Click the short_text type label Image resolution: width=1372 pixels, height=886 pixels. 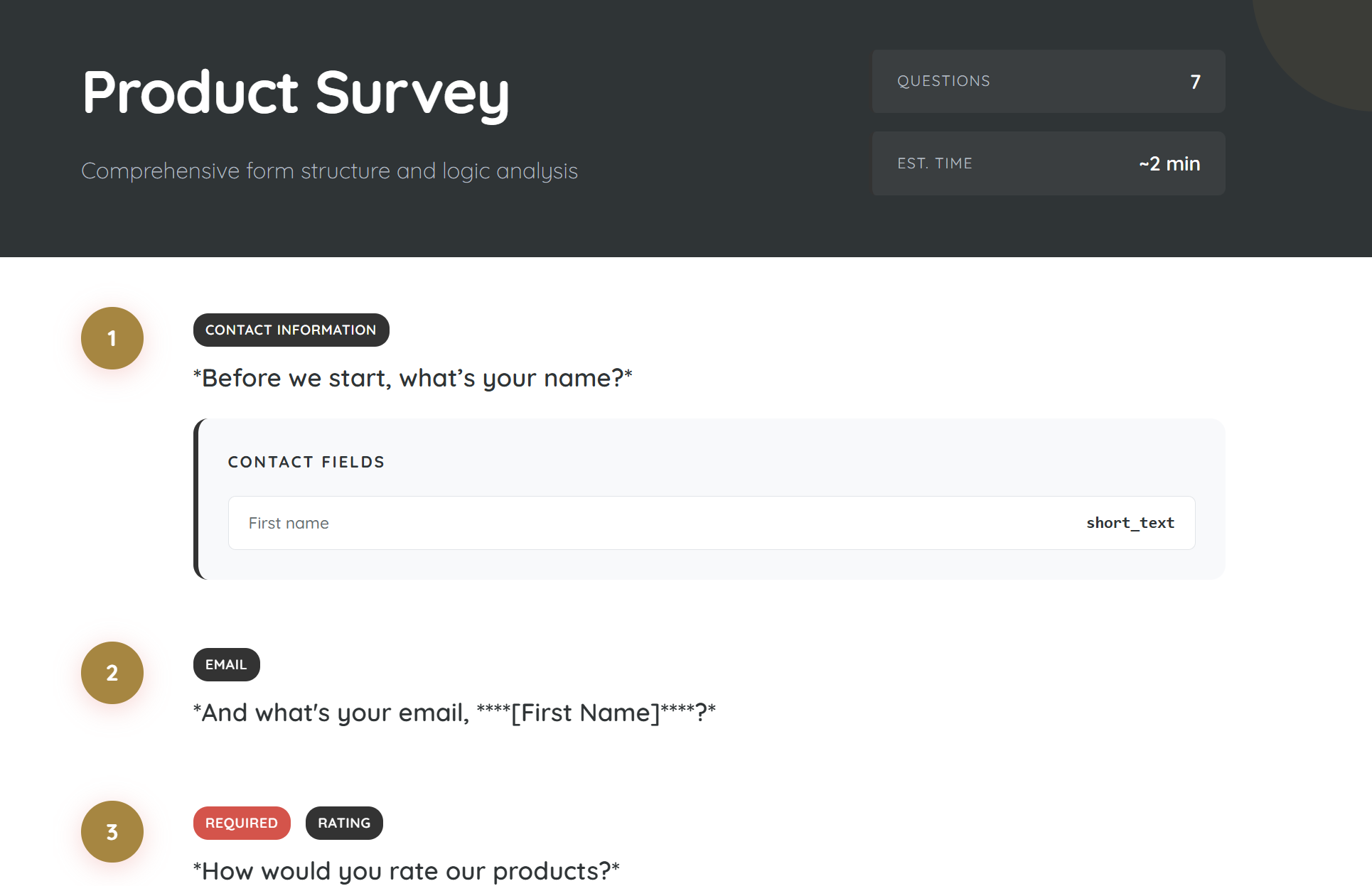click(x=1130, y=523)
